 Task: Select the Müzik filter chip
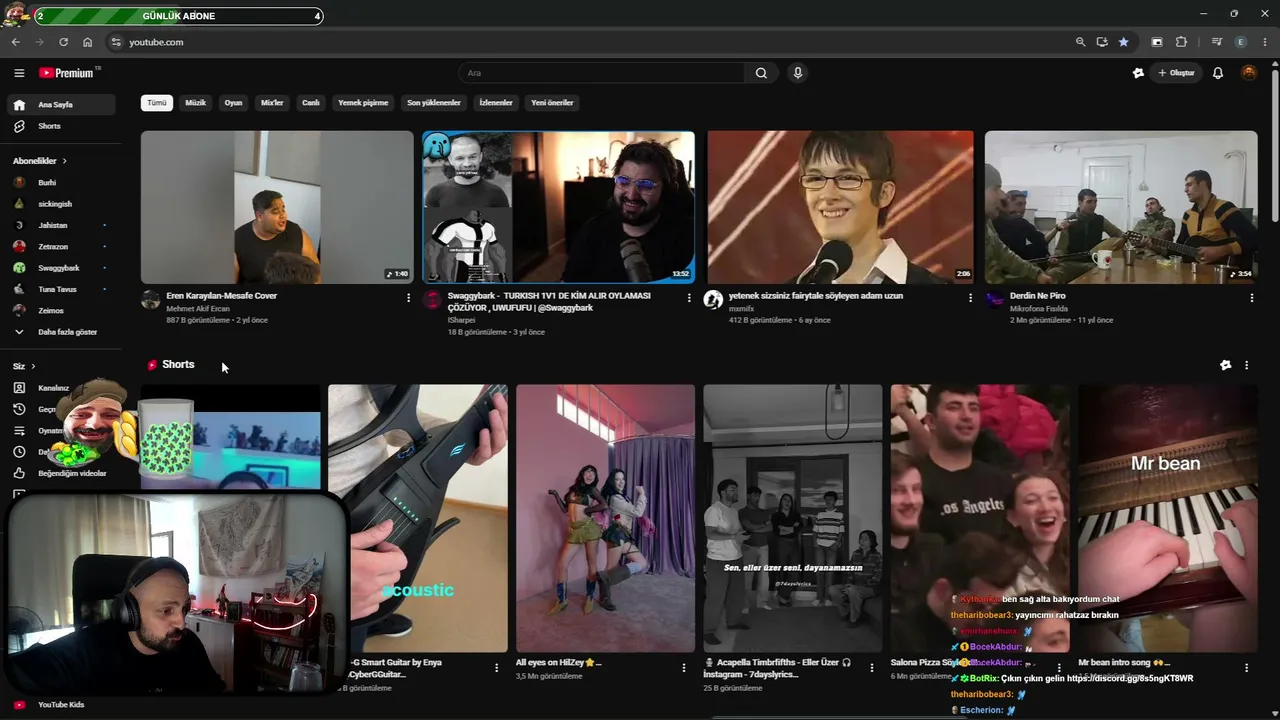(196, 103)
